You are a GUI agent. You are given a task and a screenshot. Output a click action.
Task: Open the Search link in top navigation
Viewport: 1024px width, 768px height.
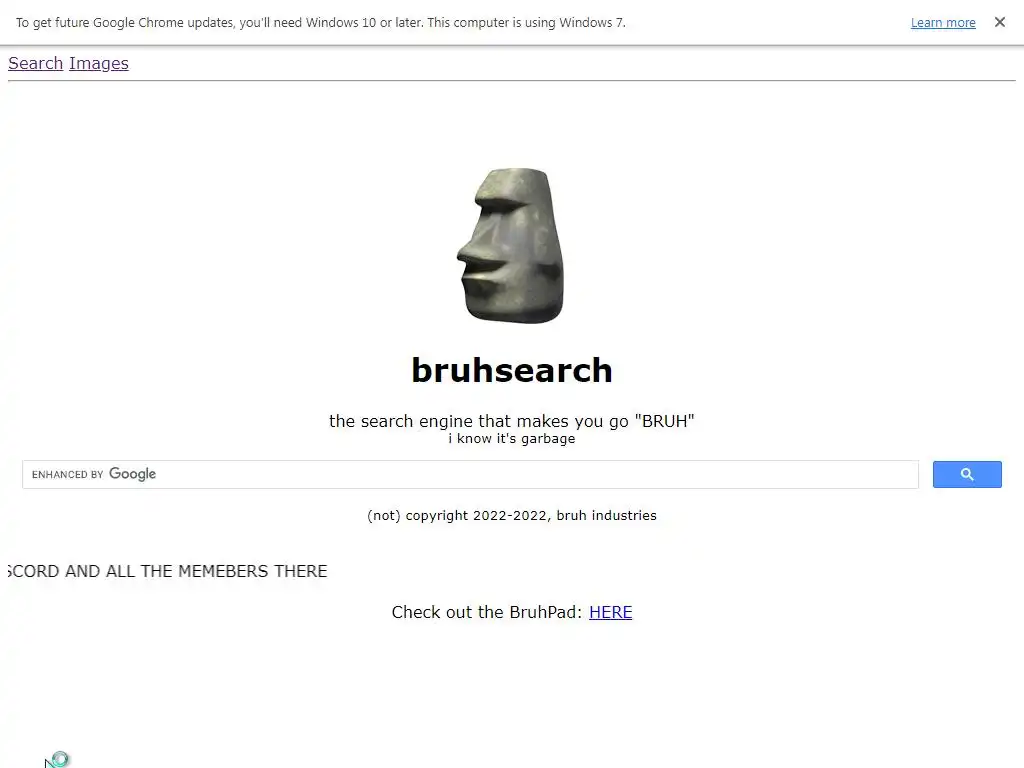(35, 63)
